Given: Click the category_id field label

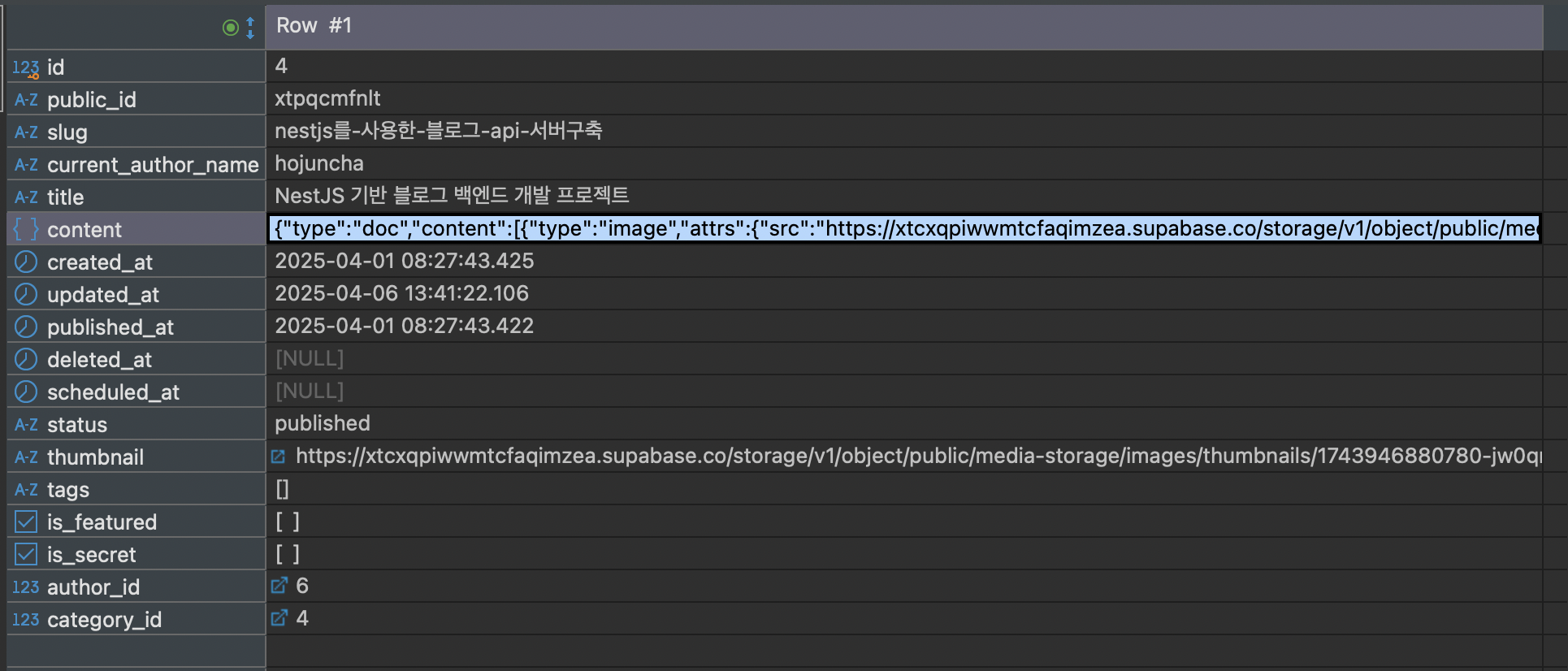Looking at the screenshot, I should (104, 620).
